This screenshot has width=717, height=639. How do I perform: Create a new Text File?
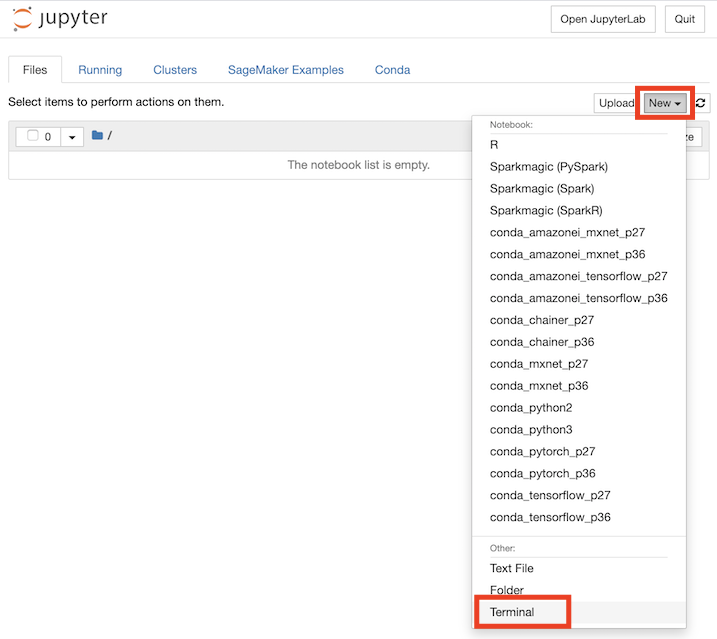click(578, 568)
